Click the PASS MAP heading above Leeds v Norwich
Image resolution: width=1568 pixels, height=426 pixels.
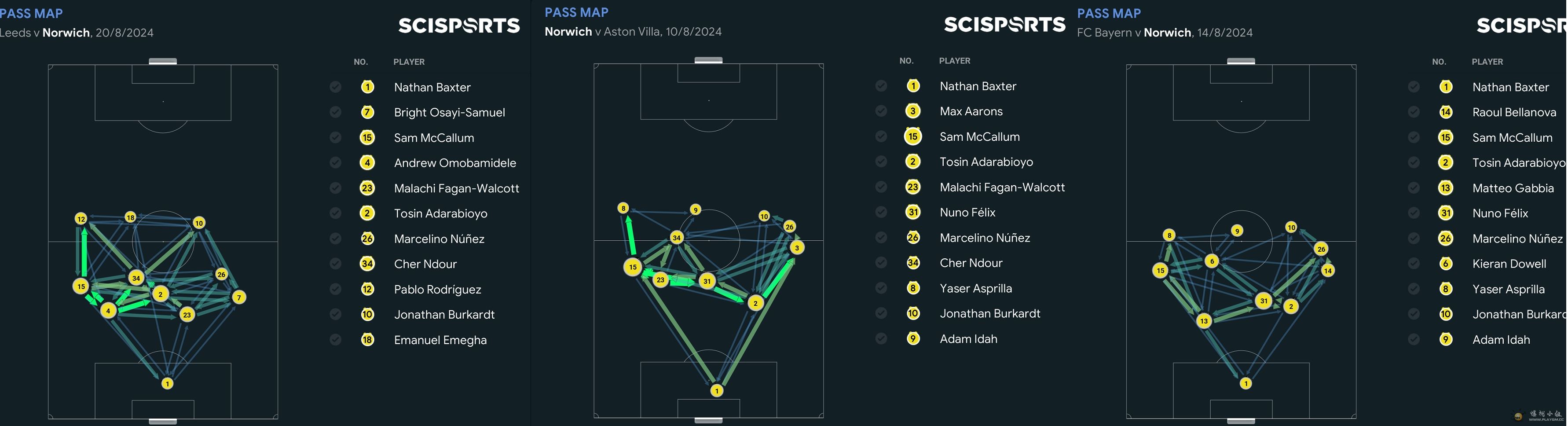click(x=32, y=13)
